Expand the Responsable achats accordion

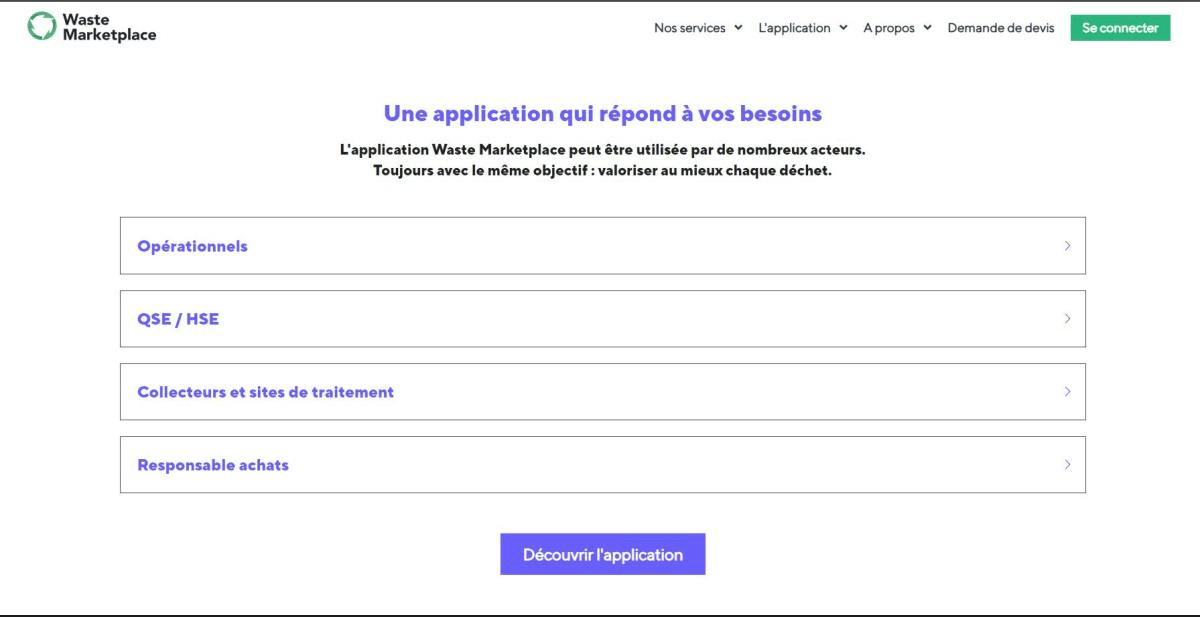pyautogui.click(x=600, y=464)
